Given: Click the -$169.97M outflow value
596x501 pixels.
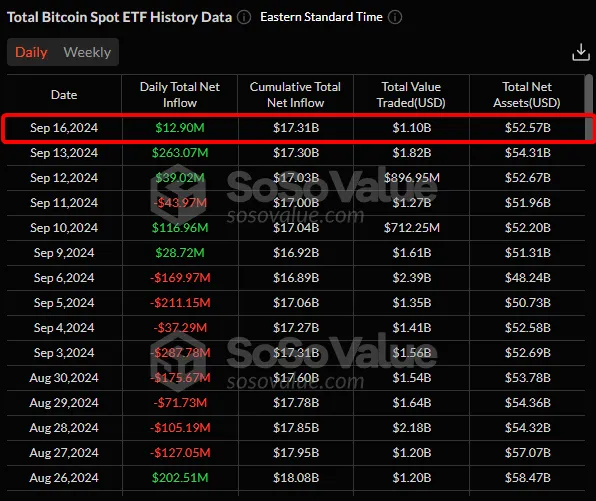Looking at the screenshot, I should click(180, 278).
